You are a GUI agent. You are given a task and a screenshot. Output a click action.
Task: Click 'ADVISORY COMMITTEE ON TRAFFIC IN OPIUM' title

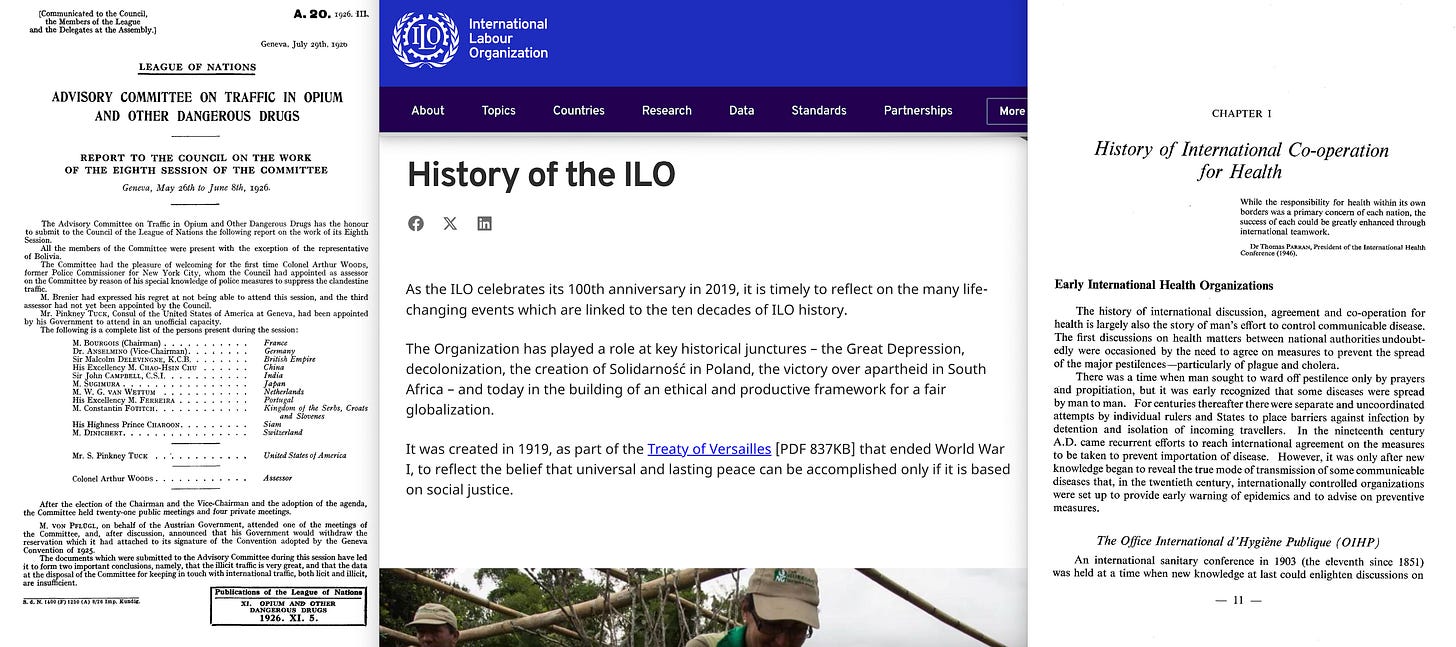197,97
